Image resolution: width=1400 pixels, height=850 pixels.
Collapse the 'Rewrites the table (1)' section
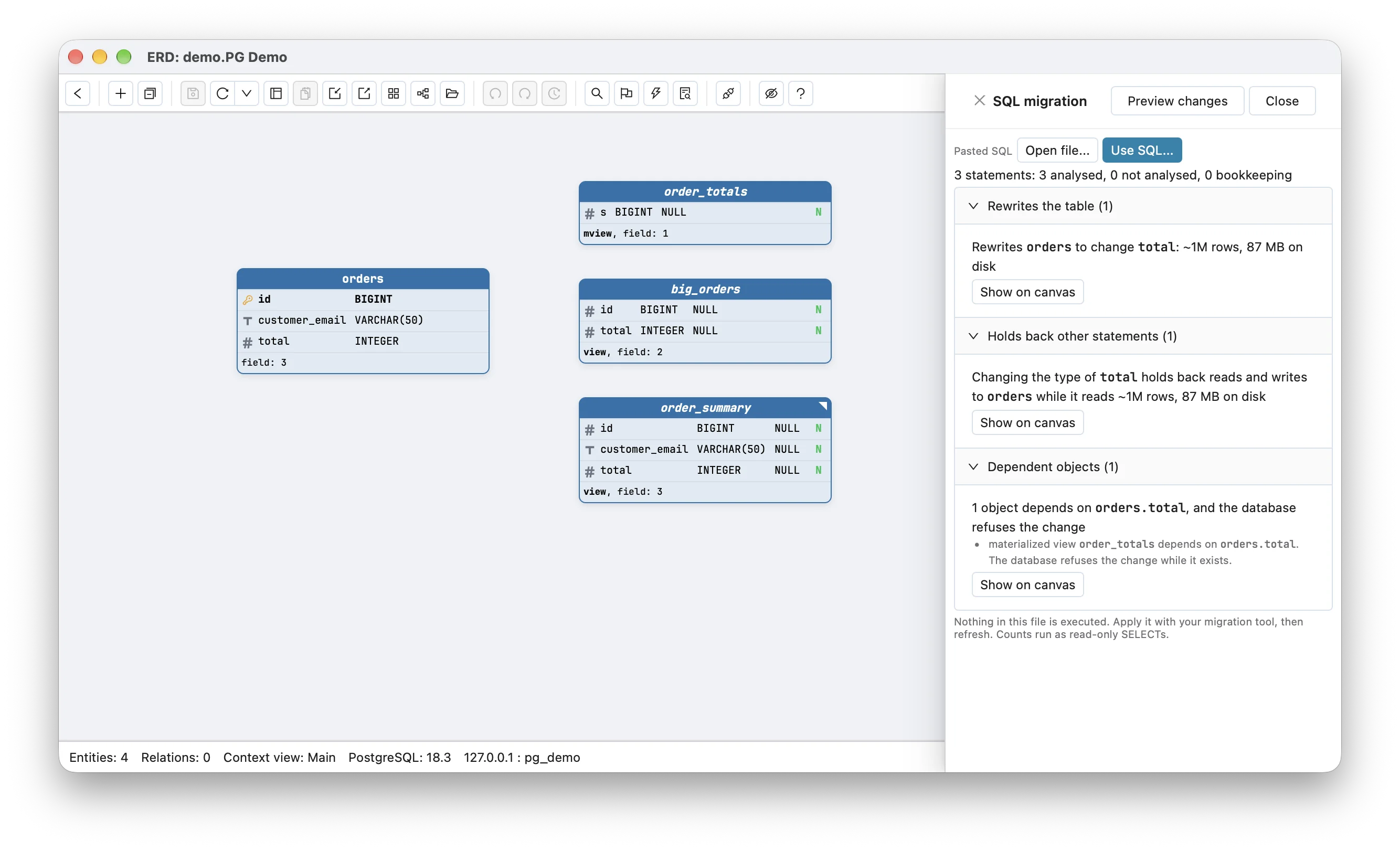tap(1143, 206)
